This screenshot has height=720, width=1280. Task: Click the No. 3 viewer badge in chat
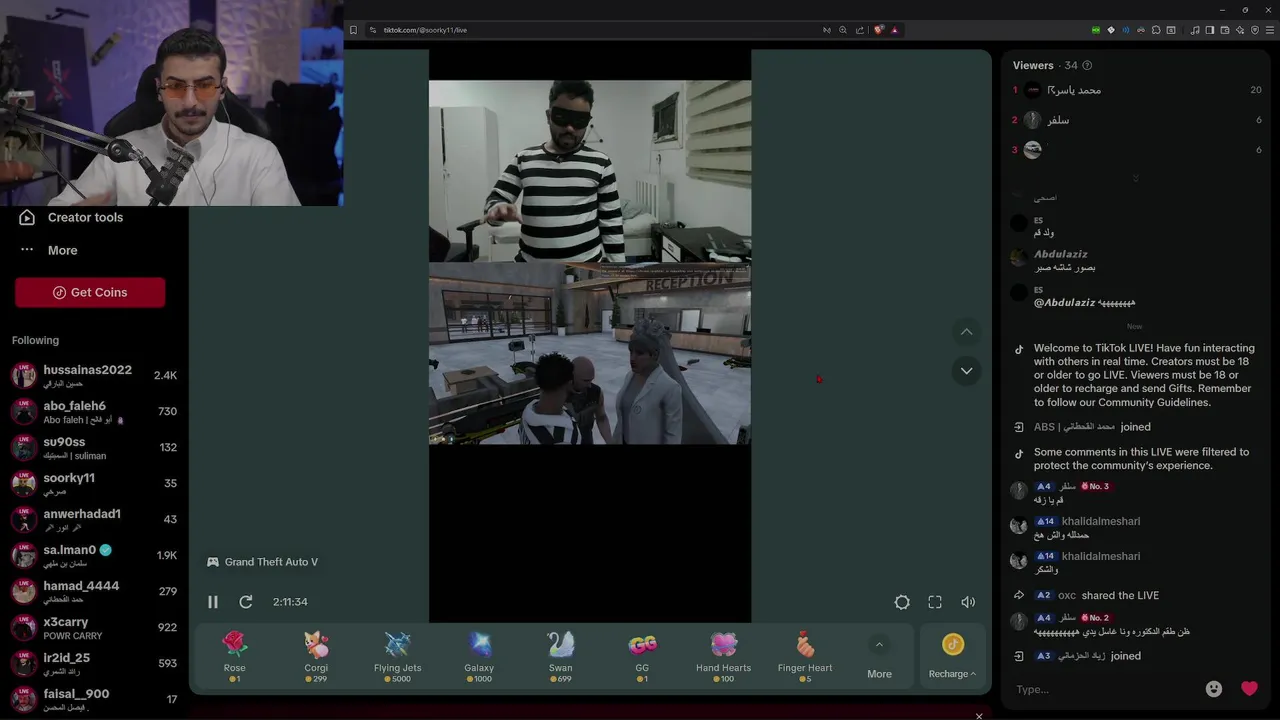1095,486
